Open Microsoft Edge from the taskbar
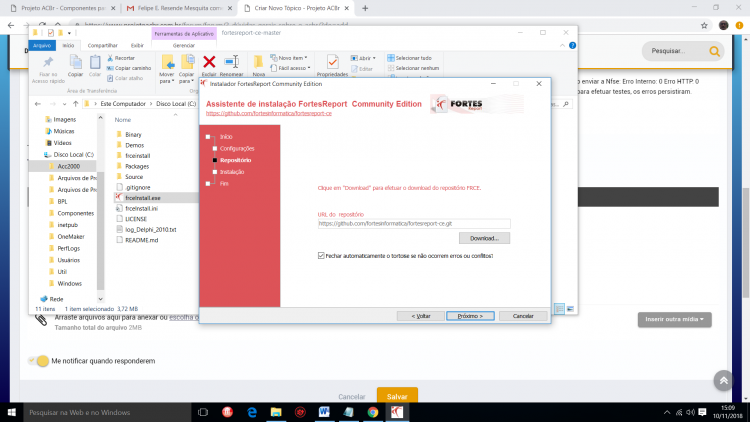The image size is (750, 422). click(252, 412)
